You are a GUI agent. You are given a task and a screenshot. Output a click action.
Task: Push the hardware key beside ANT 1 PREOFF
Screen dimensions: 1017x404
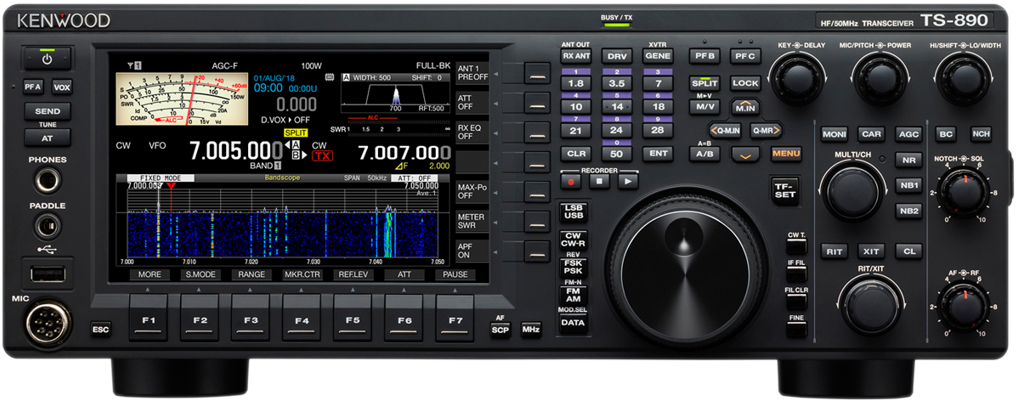(537, 73)
